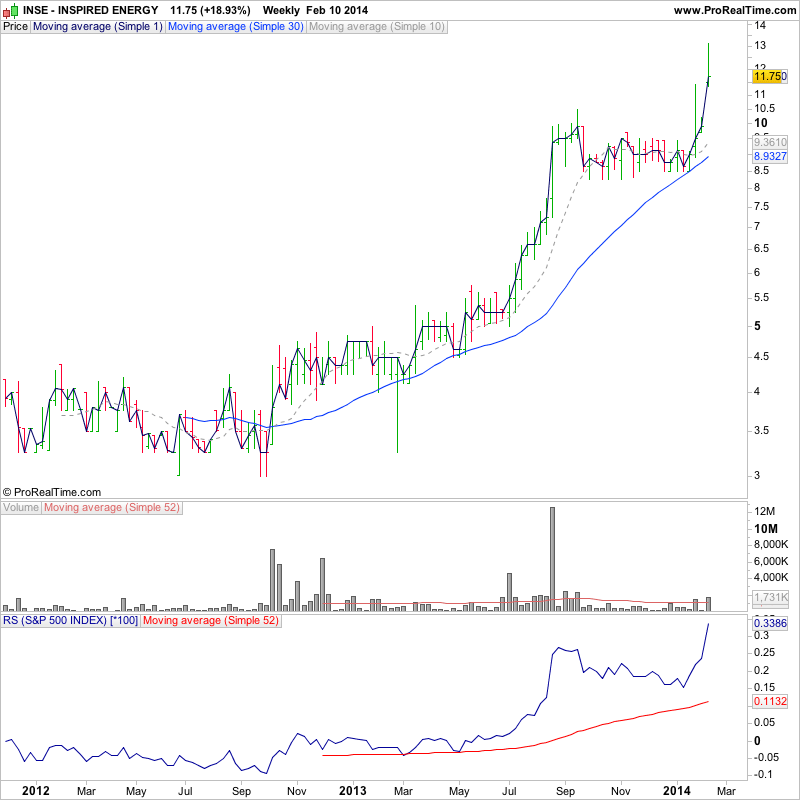Click the 0.25 label on RS axis
The image size is (800, 800).
[x=763, y=653]
